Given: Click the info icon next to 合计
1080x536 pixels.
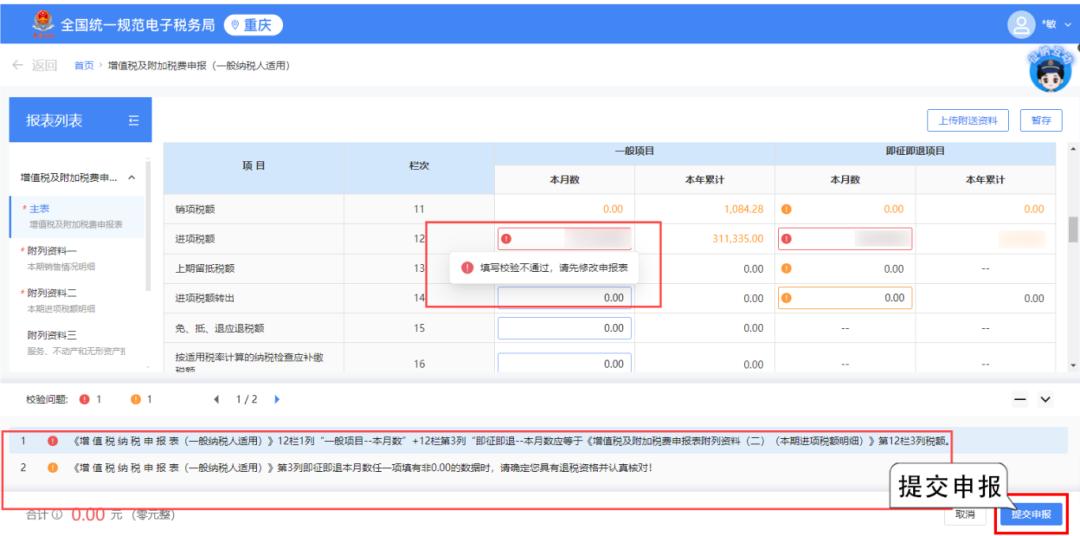Looking at the screenshot, I should [x=59, y=515].
